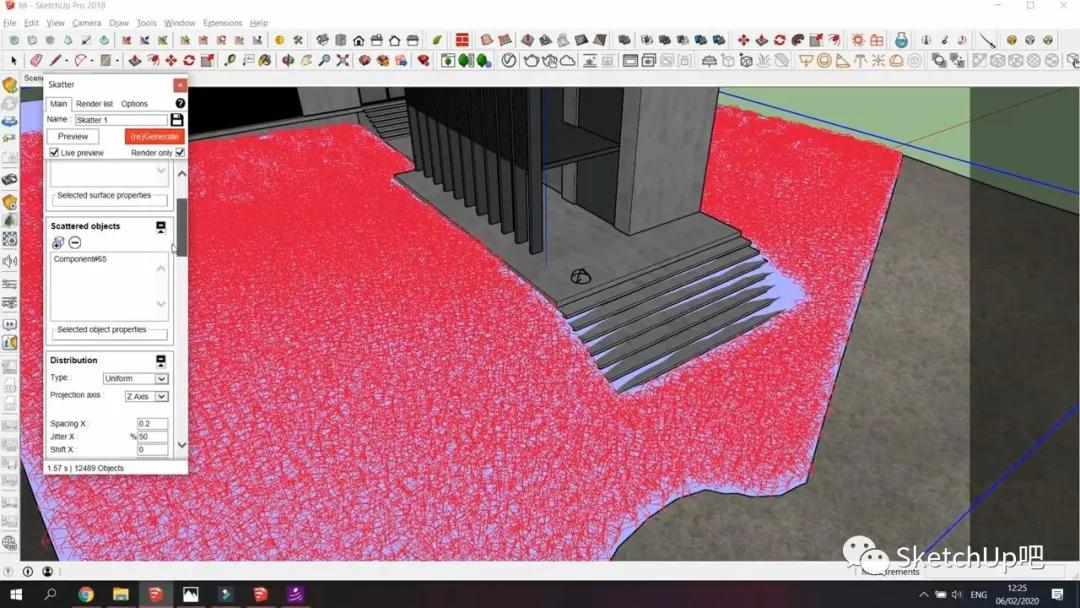This screenshot has width=1080, height=608.
Task: Change the Projection axis dropdown
Action: pyautogui.click(x=145, y=396)
